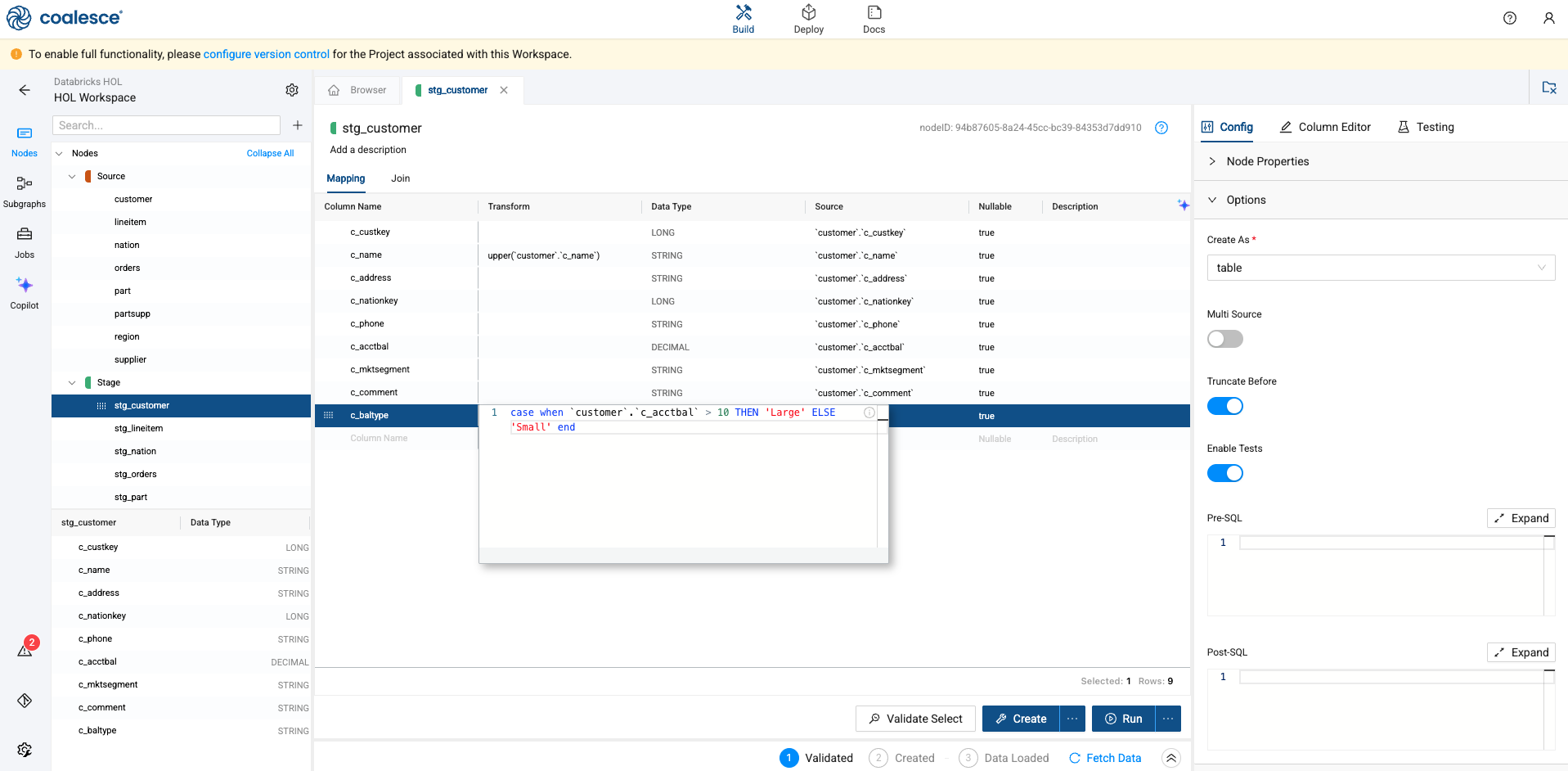Select the Nodes sidebar icon
Viewport: 1568px width, 771px height.
(25, 133)
